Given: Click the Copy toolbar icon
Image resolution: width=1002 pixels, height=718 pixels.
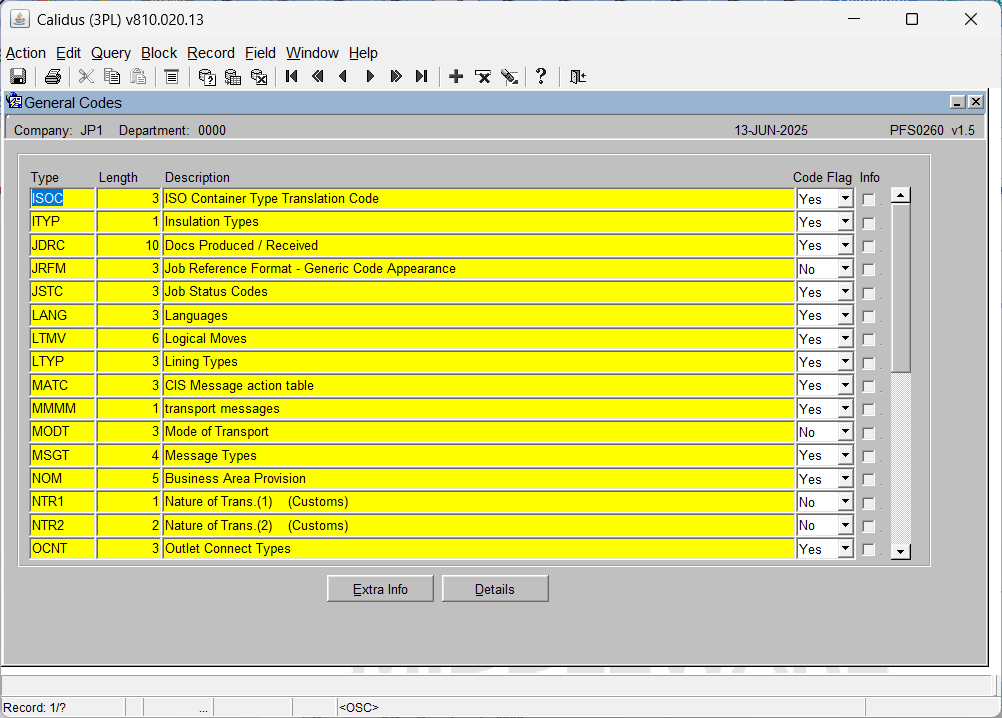Looking at the screenshot, I should click(112, 77).
